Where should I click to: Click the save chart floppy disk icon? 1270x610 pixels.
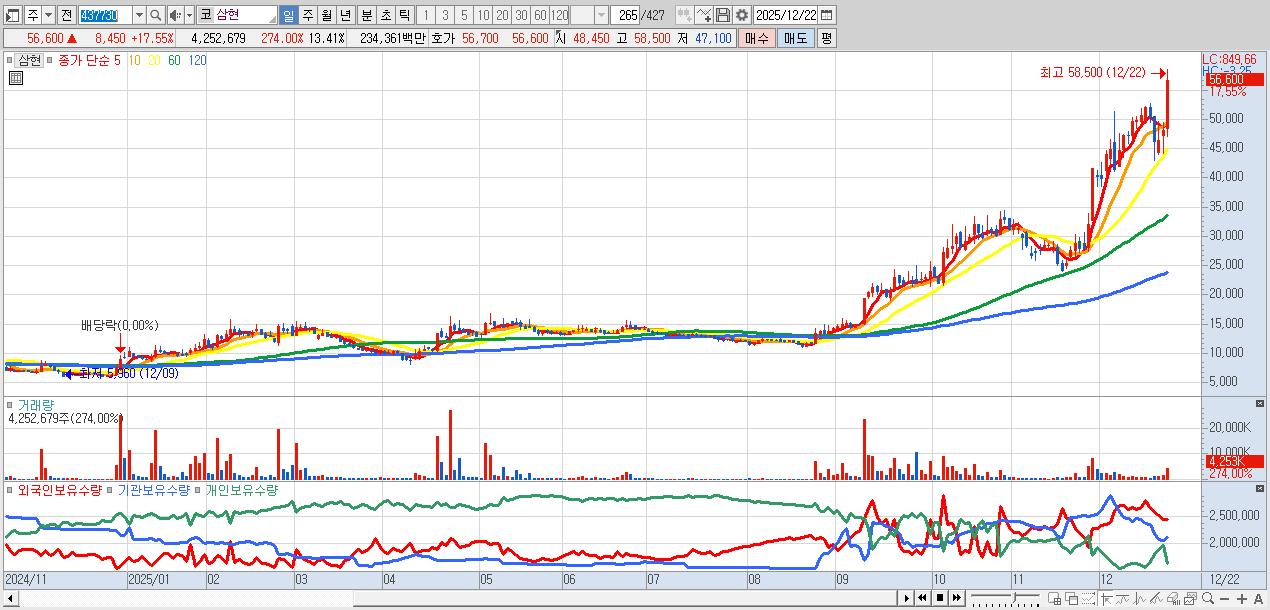722,15
